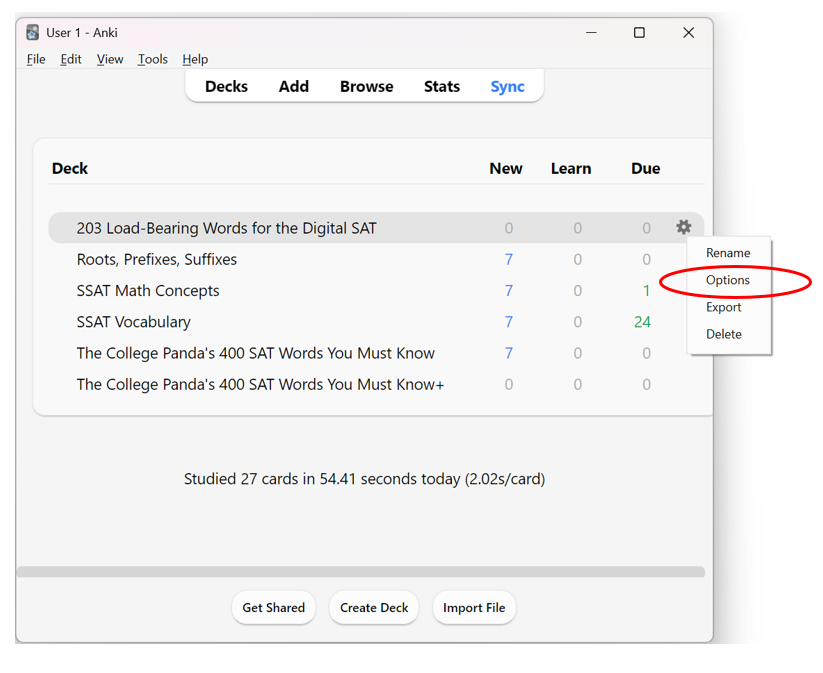Open the Edit menu

click(x=71, y=59)
